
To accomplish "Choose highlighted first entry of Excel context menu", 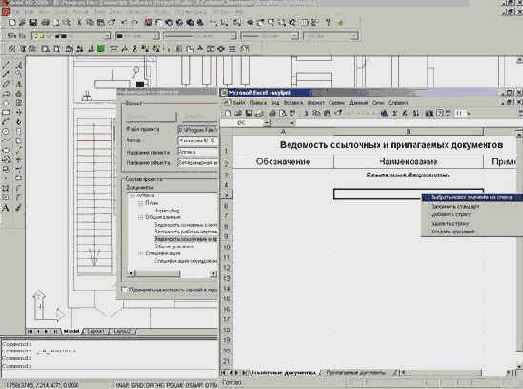I will click(472, 198).
